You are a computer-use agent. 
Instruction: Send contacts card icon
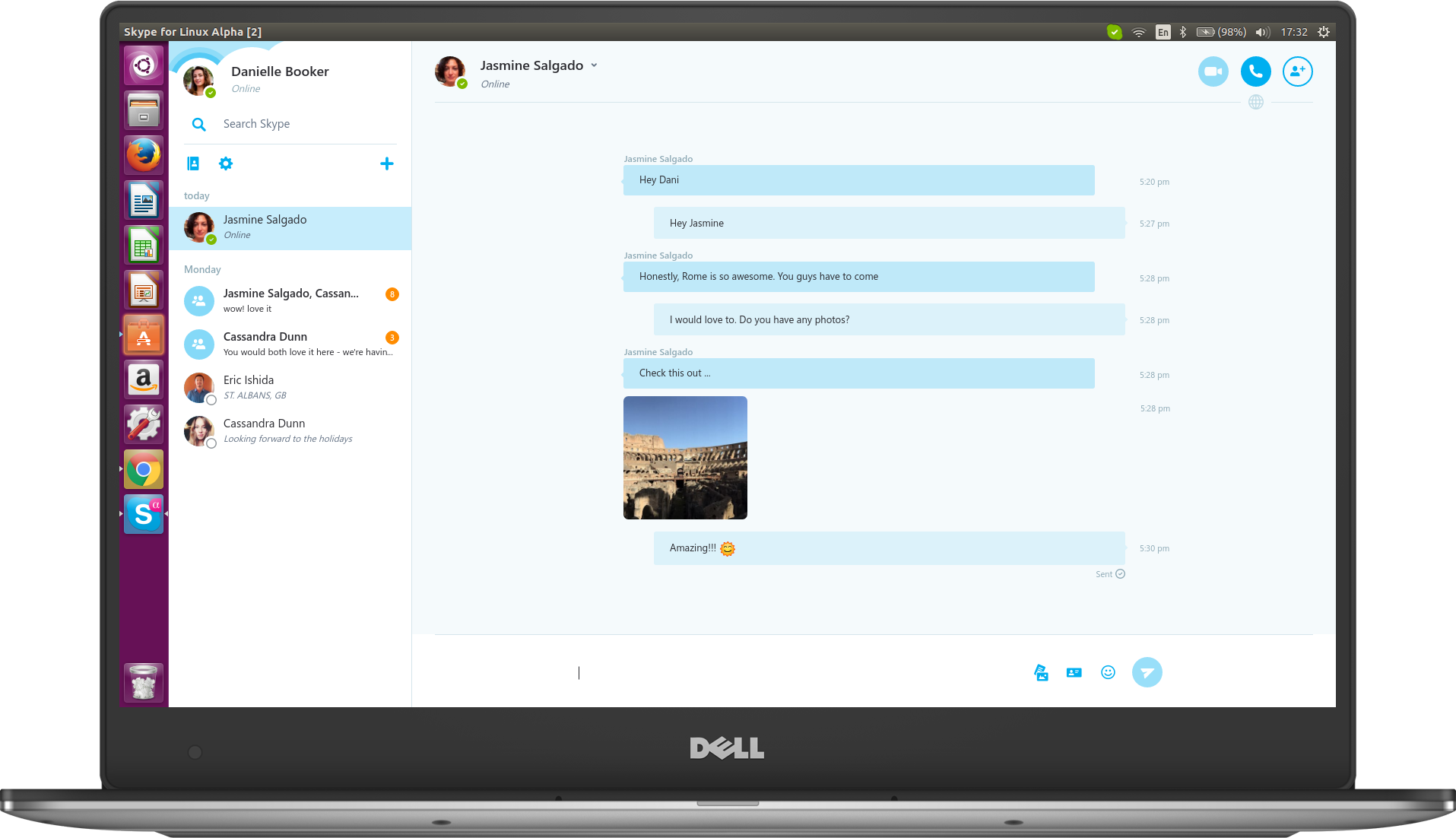1074,672
